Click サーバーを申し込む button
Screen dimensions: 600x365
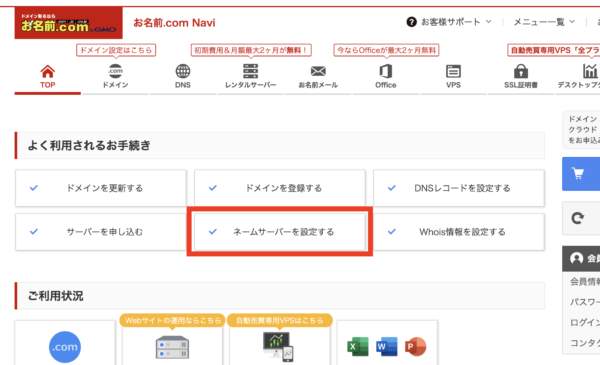101,232
